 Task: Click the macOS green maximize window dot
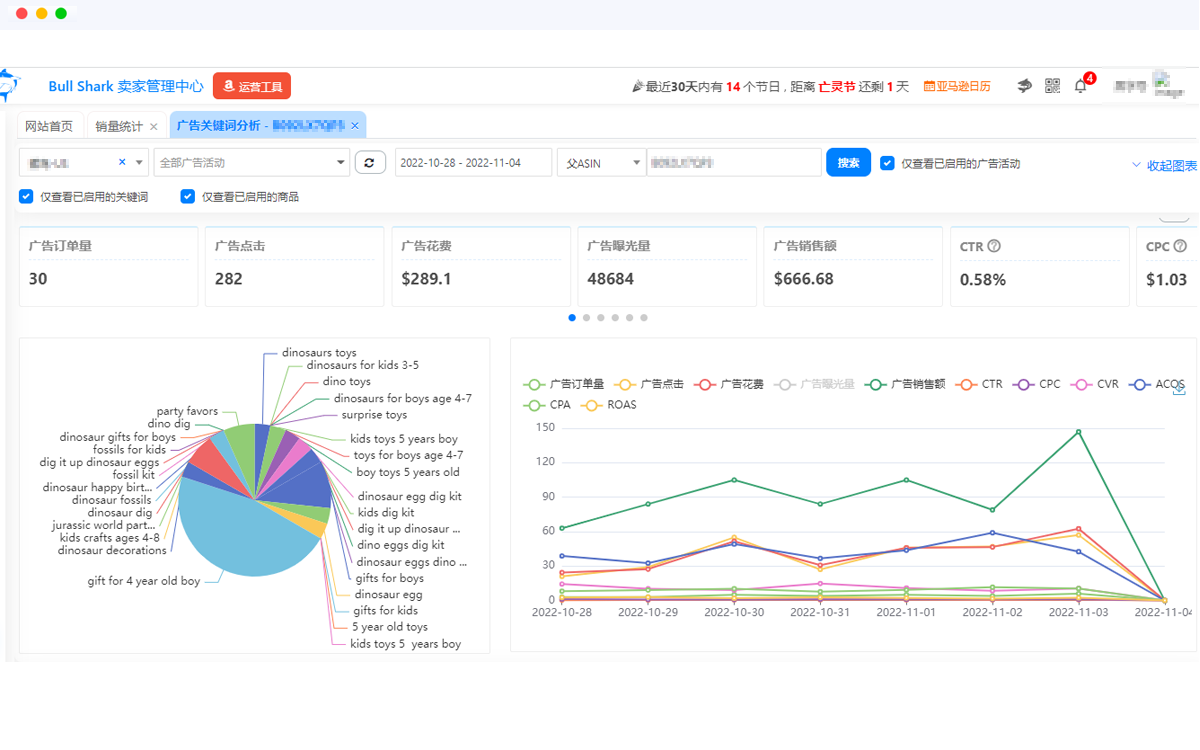[x=61, y=13]
